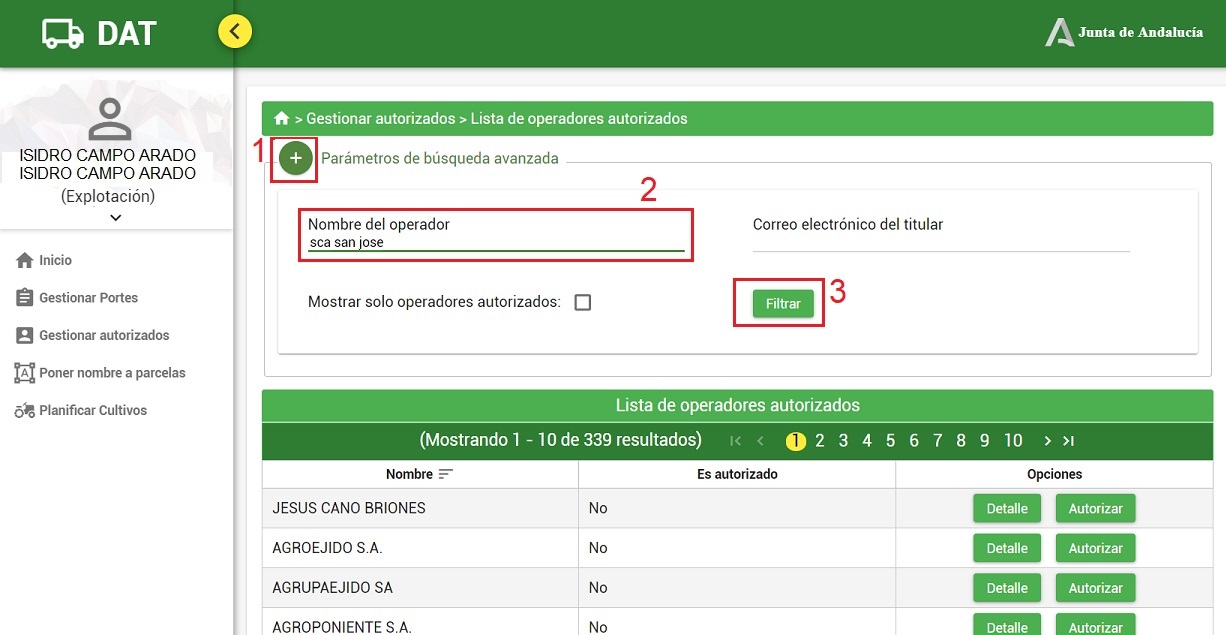1226x635 pixels.
Task: Focus the Nombre del operador field
Action: tap(496, 235)
